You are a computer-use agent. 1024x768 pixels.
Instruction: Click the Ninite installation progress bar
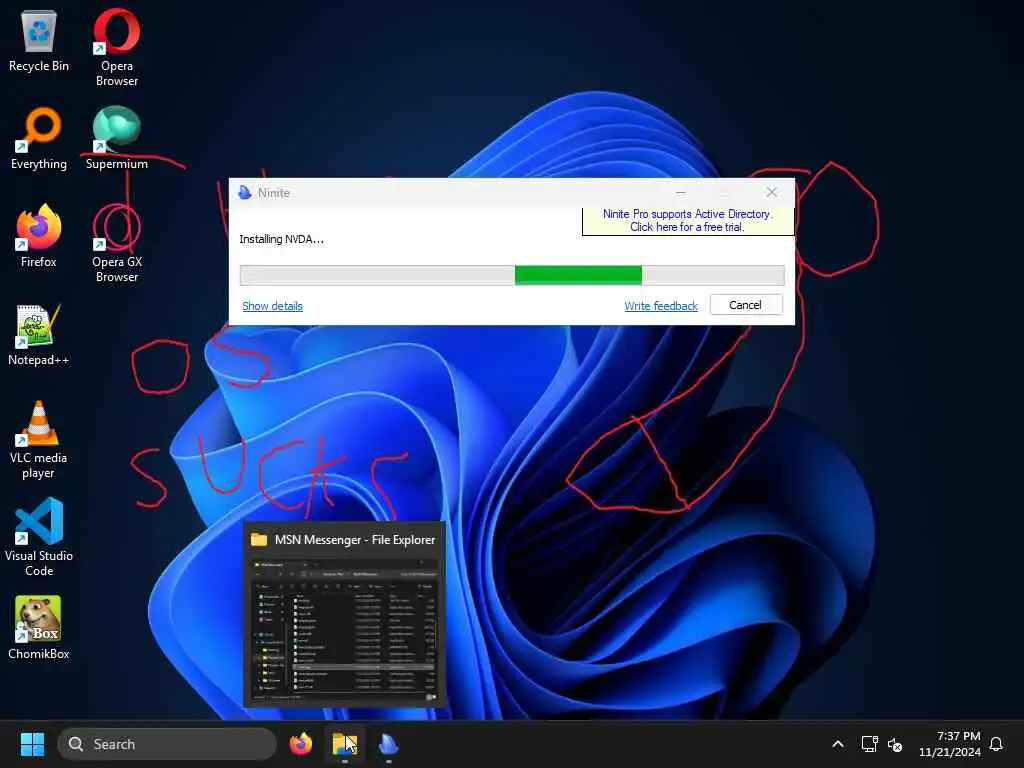[x=512, y=275]
